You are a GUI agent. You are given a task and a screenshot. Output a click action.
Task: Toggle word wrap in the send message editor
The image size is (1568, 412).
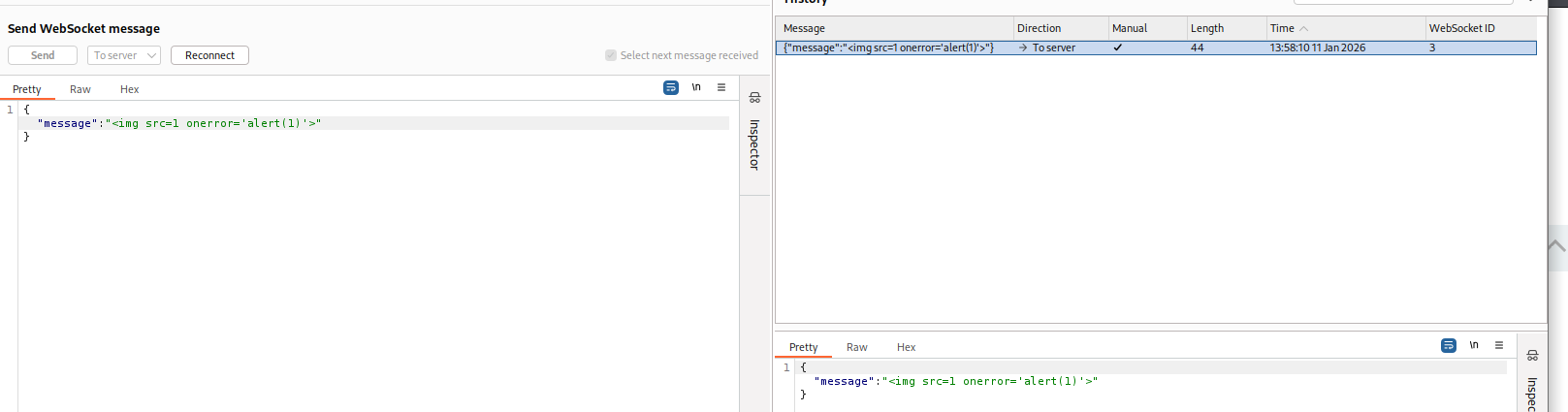pyautogui.click(x=671, y=88)
